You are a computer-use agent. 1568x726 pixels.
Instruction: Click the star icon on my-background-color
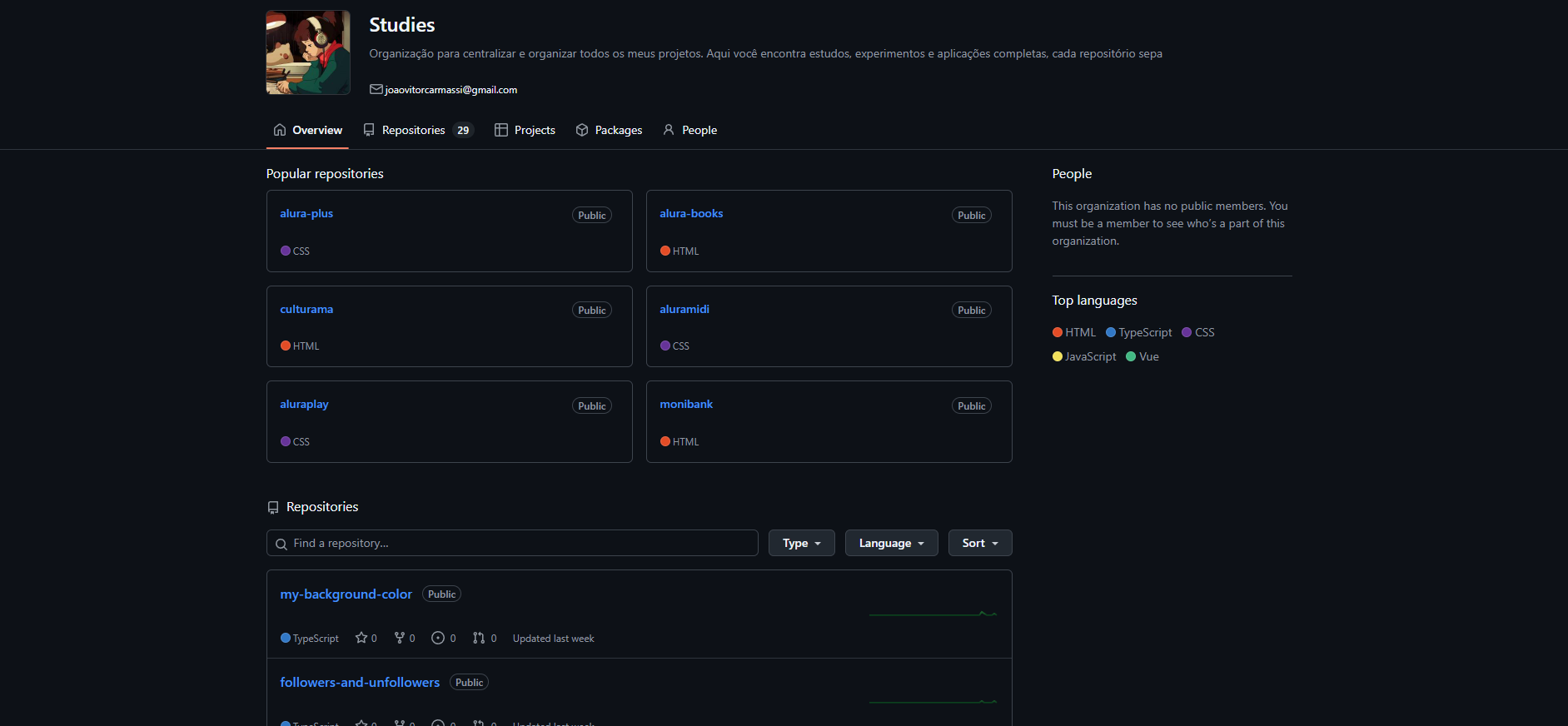(x=361, y=638)
